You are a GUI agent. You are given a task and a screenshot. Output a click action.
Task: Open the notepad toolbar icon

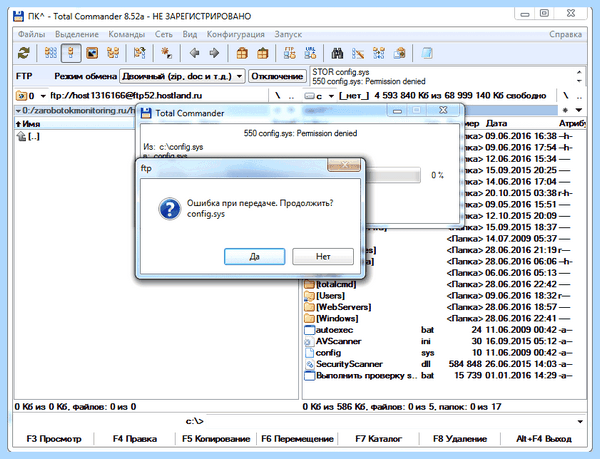click(427, 53)
